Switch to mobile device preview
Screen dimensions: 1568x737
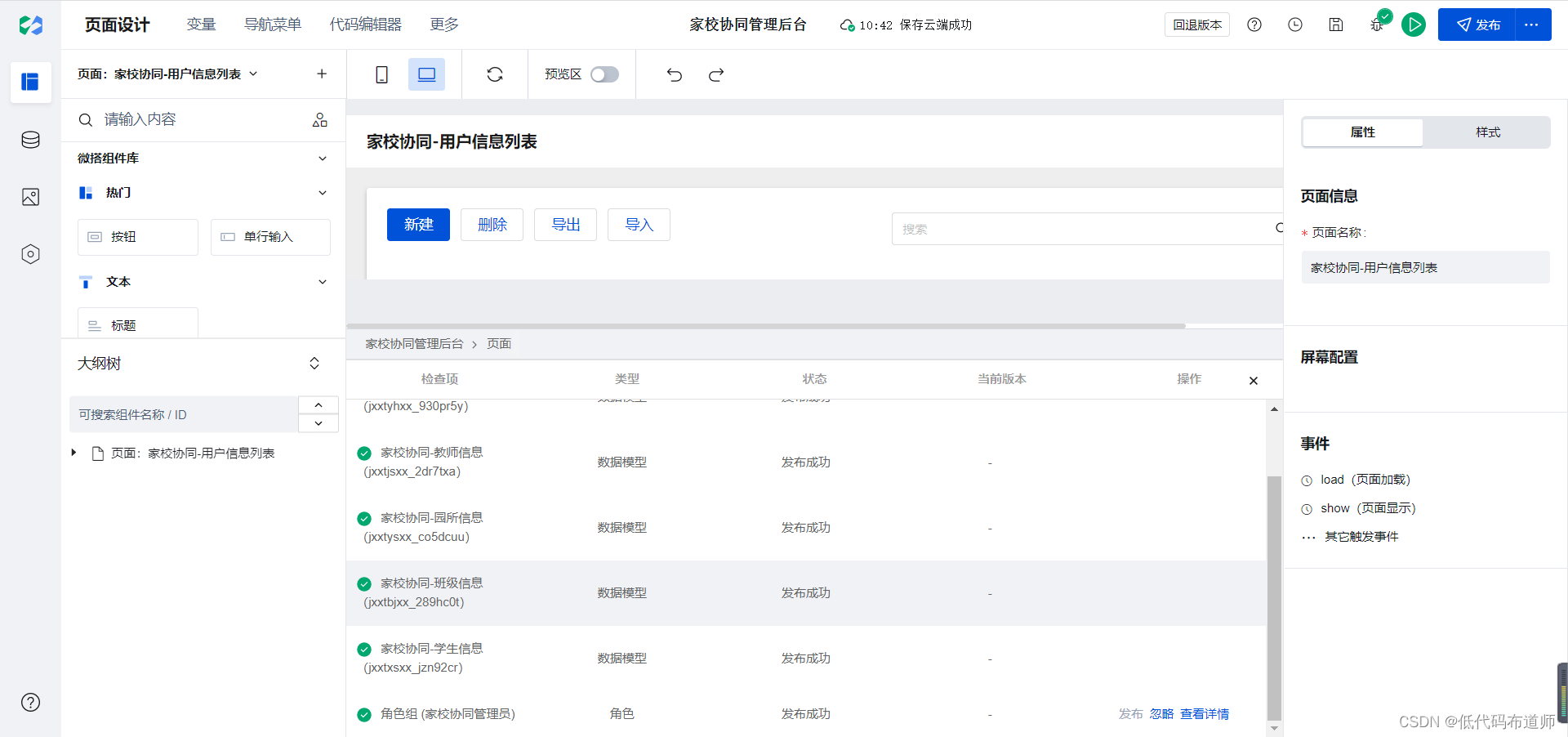381,74
